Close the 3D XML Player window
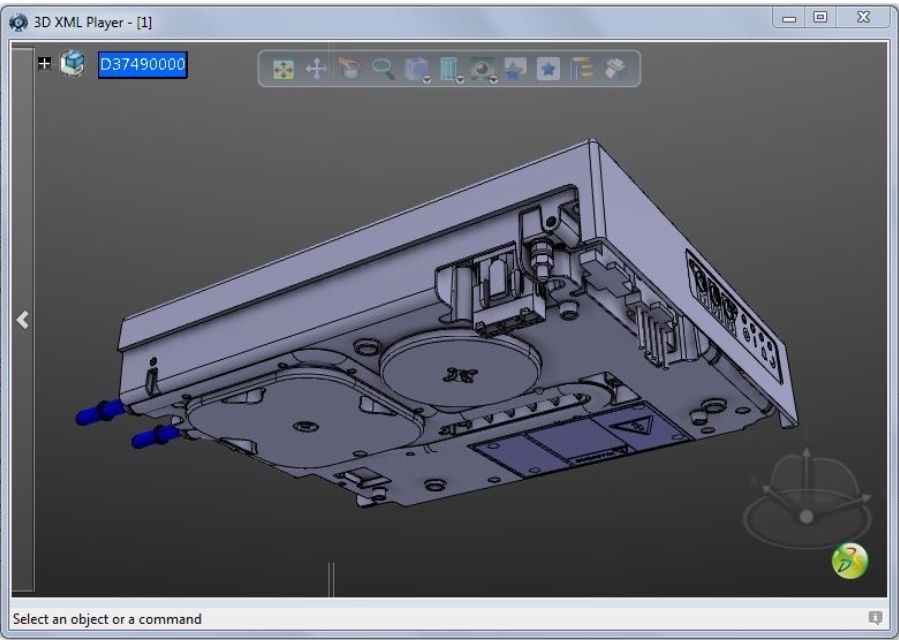 (x=863, y=17)
